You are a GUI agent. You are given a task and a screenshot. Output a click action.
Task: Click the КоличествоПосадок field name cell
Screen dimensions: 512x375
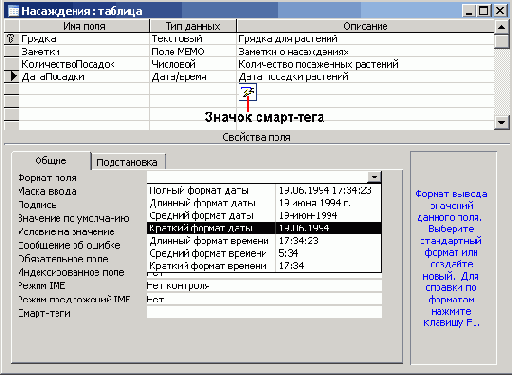84,64
